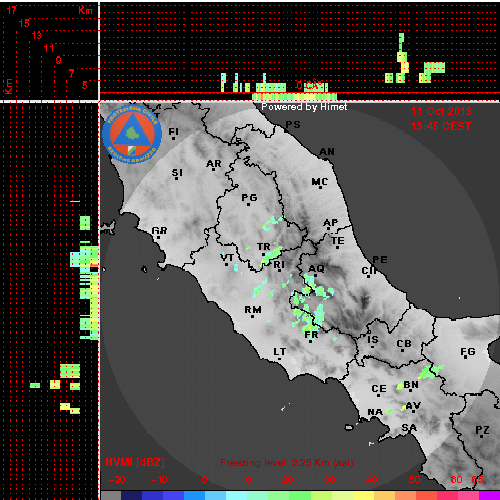This screenshot has height=500, width=500.
Task: Click the 'Powered by Himet' text
Action: coord(304,107)
